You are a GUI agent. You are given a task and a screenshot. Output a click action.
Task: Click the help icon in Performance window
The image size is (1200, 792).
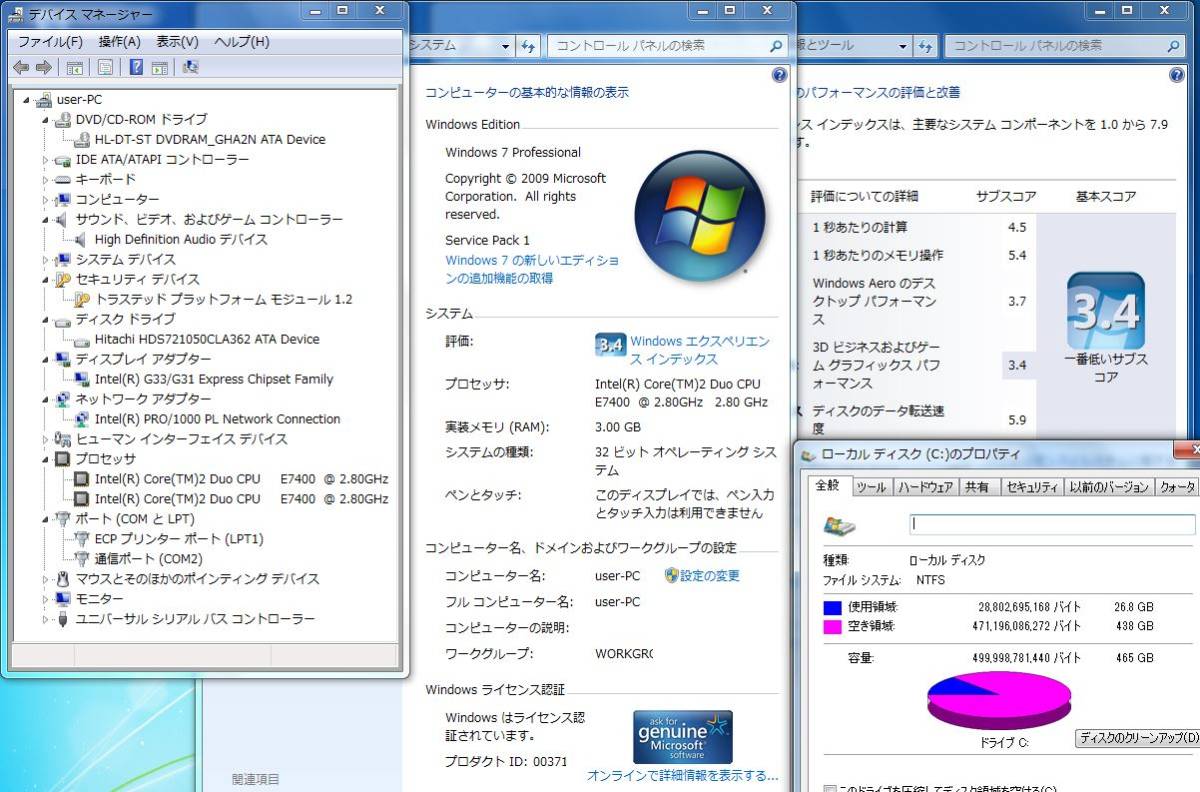[1177, 76]
